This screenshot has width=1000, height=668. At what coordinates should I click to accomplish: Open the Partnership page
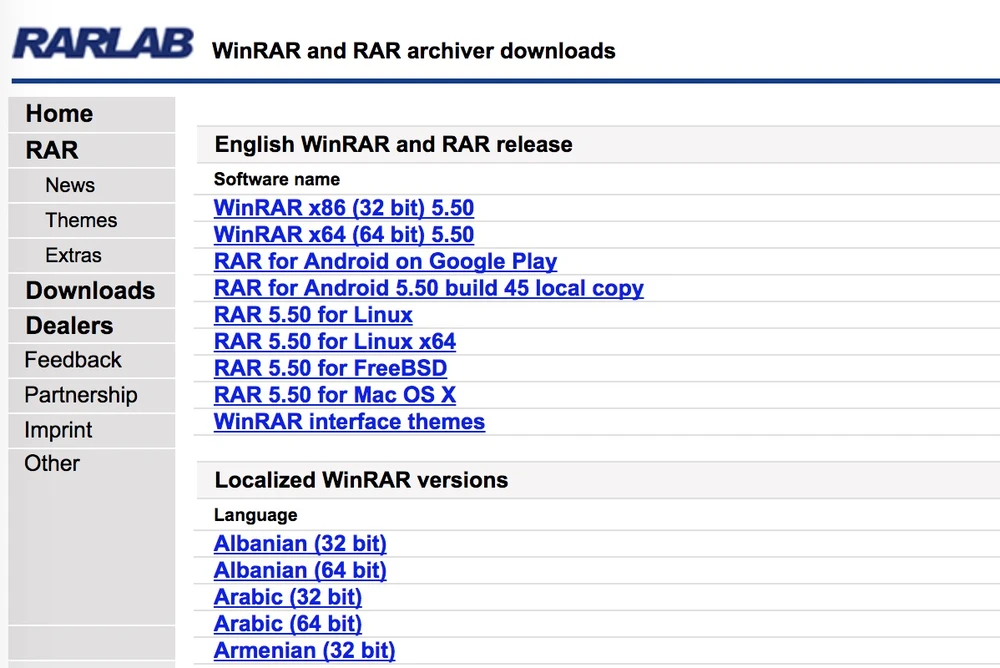(x=81, y=395)
